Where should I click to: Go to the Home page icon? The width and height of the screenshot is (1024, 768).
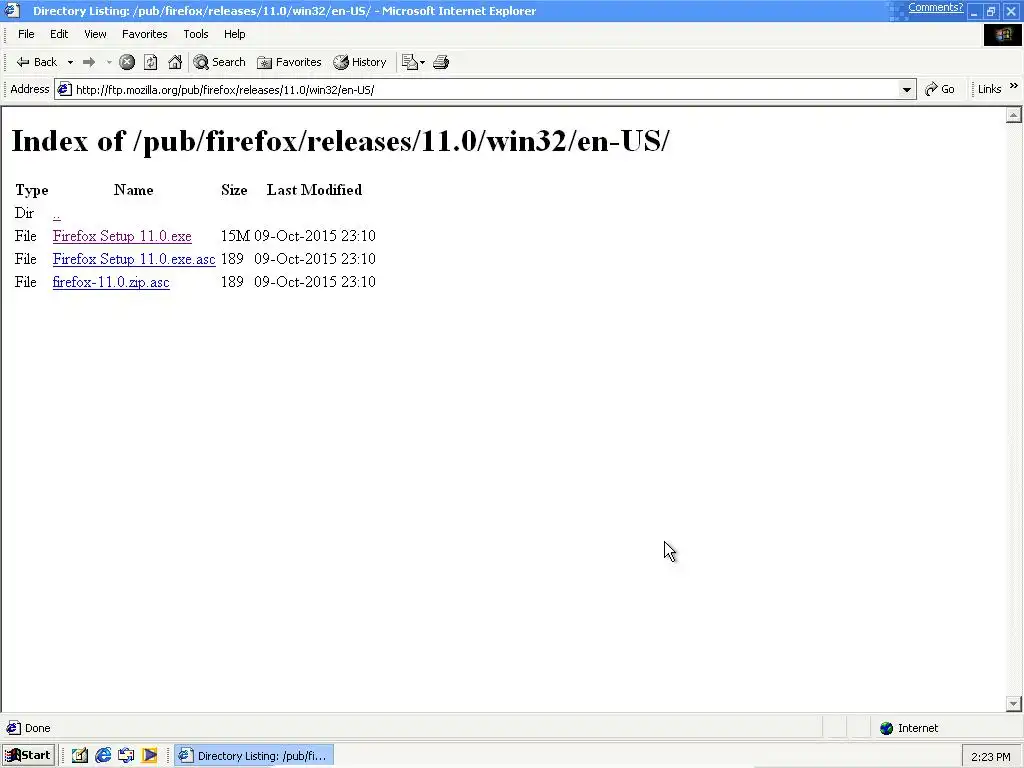point(174,62)
